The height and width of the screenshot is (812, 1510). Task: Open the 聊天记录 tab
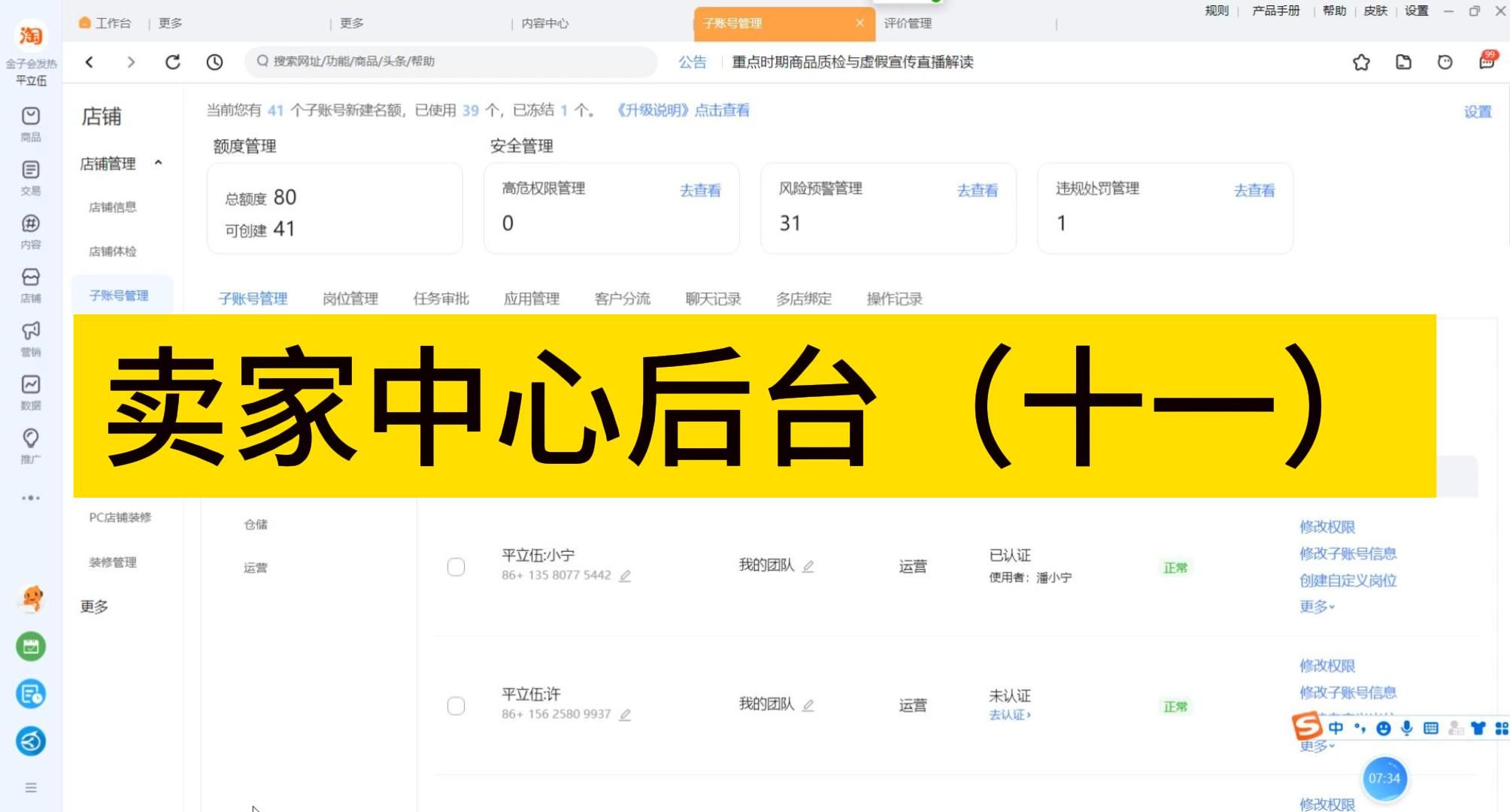tap(714, 299)
